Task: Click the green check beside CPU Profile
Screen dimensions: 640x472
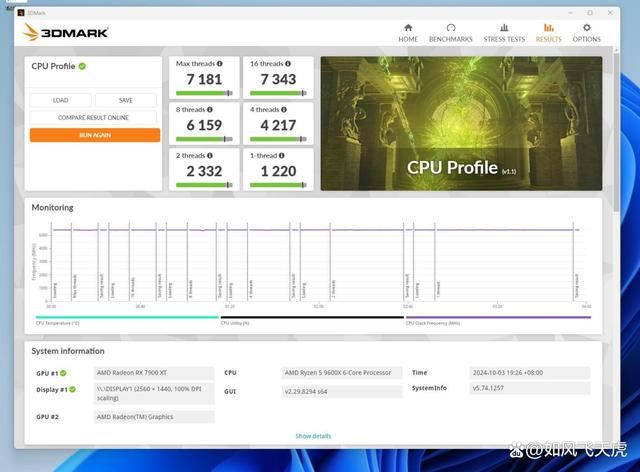Action: (x=82, y=66)
